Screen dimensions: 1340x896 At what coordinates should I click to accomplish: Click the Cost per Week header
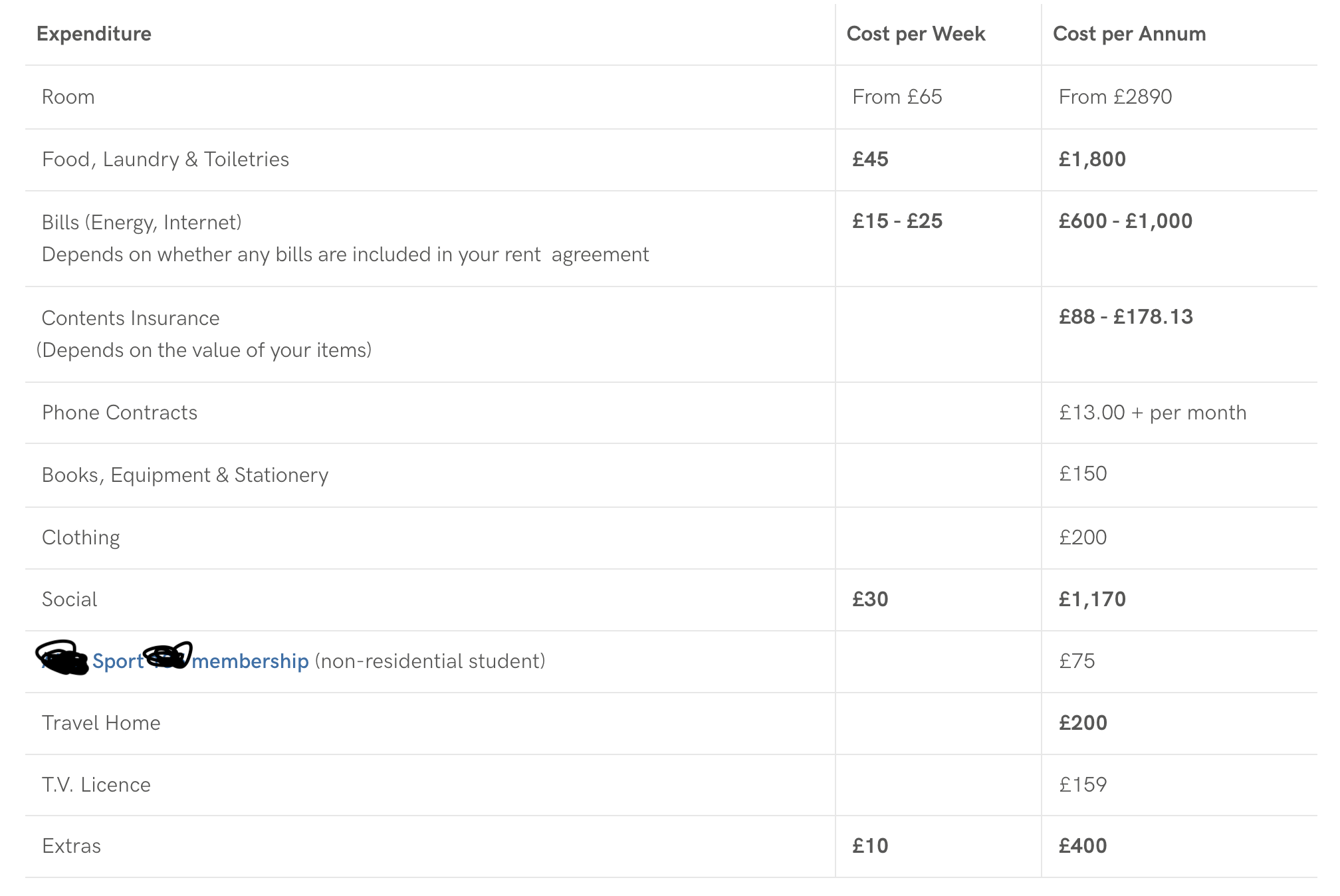pyautogui.click(x=915, y=34)
